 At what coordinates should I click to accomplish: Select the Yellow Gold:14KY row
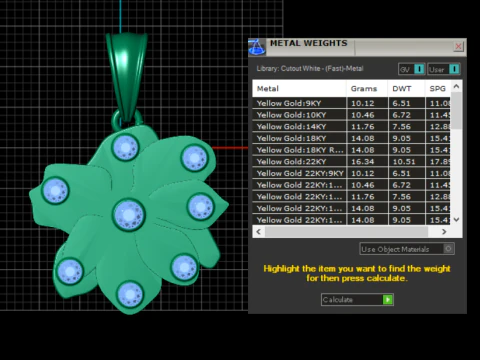(x=351, y=127)
